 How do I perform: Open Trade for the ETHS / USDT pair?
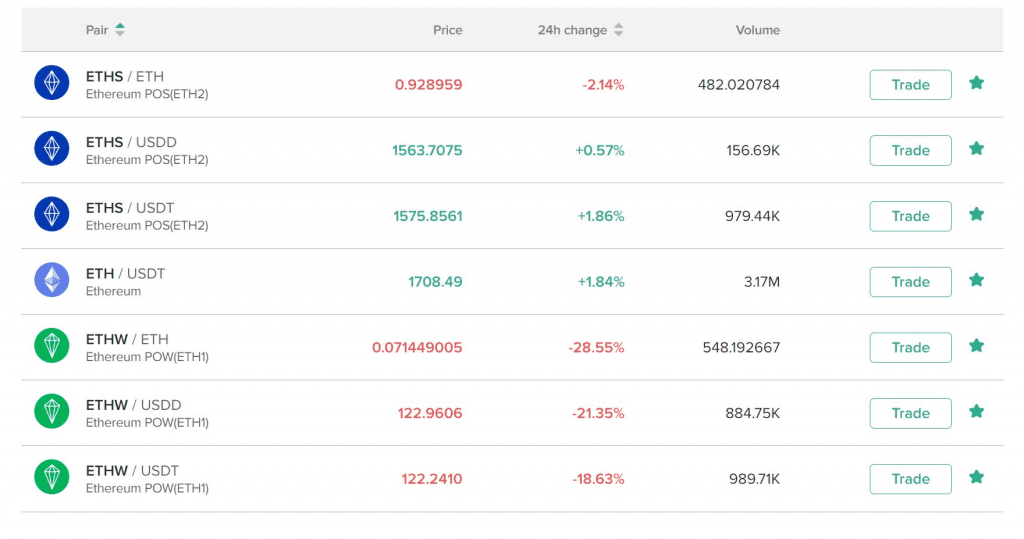[910, 216]
